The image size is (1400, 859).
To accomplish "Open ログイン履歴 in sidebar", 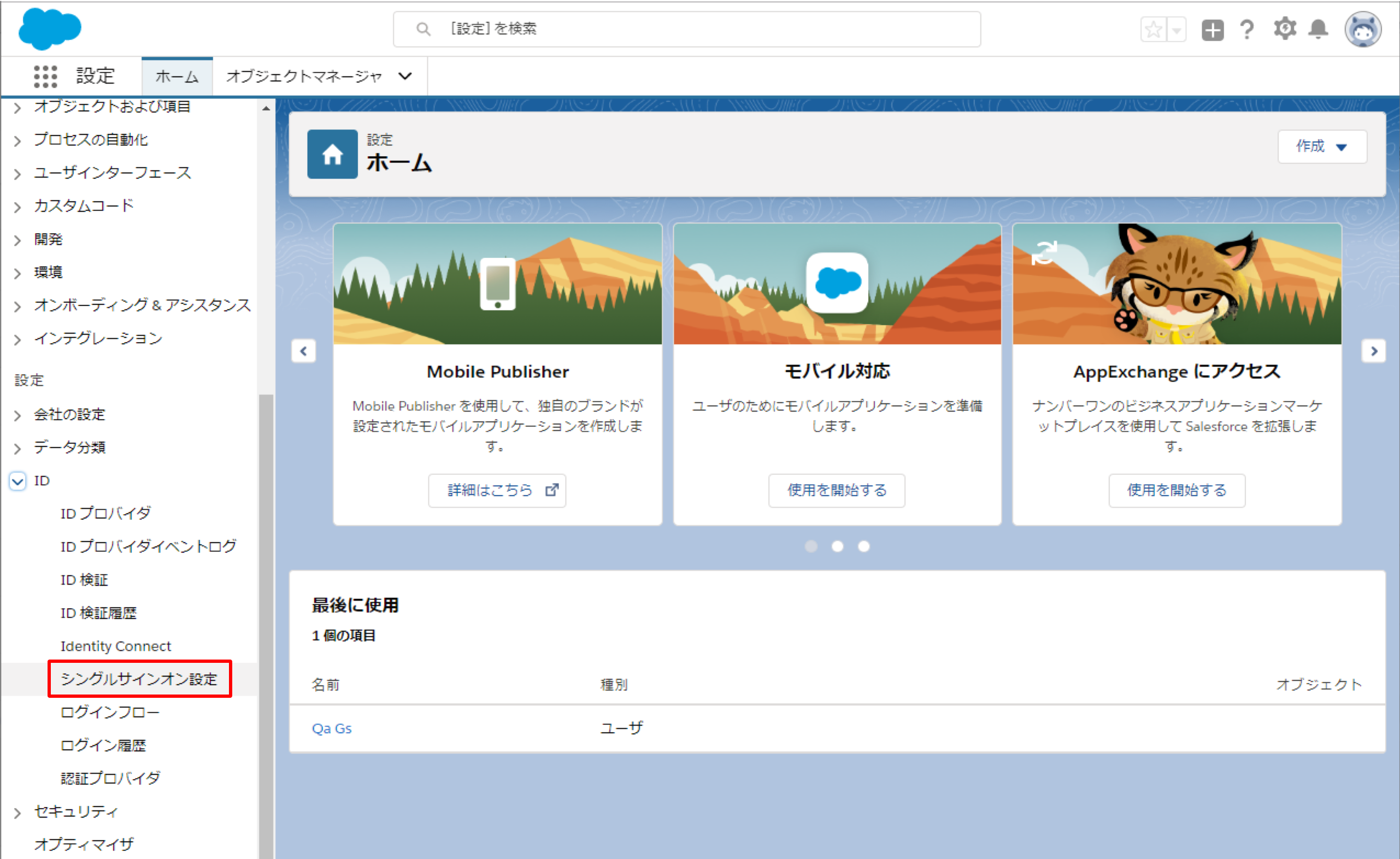I will tap(103, 745).
